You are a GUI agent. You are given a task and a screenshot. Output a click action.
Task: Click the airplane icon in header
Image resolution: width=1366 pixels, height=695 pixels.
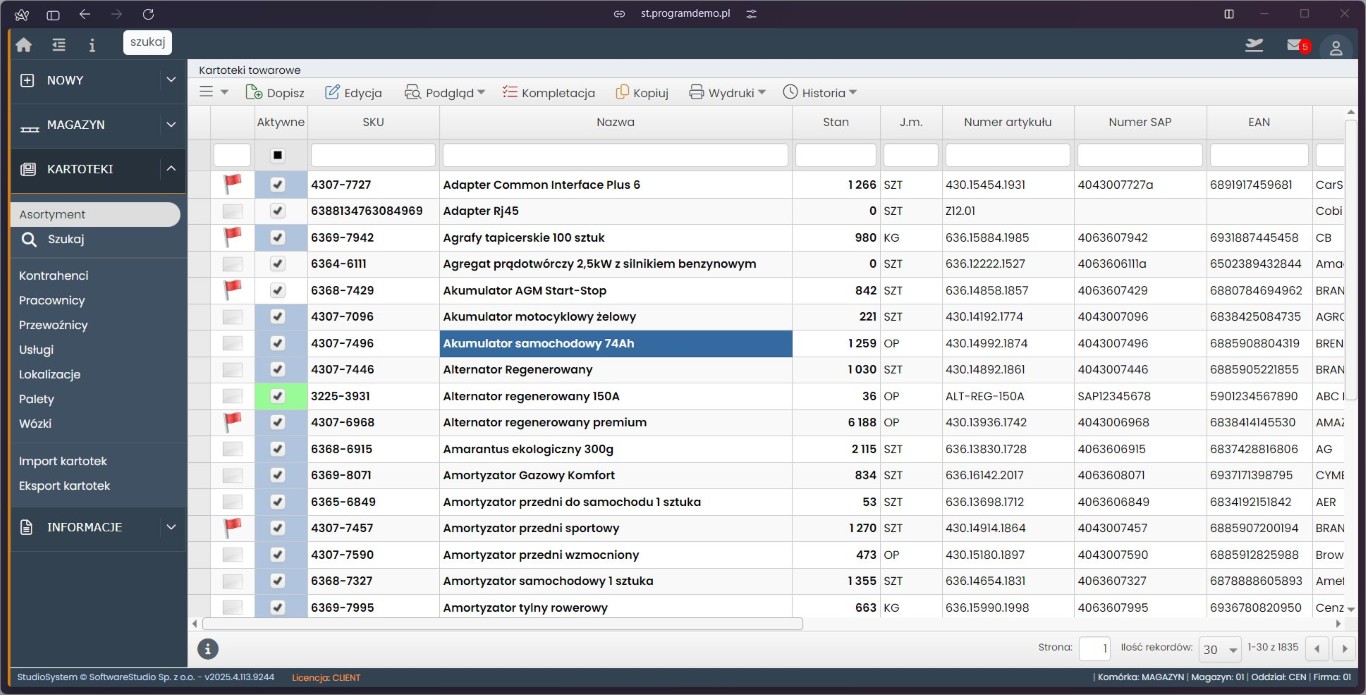click(x=1254, y=45)
